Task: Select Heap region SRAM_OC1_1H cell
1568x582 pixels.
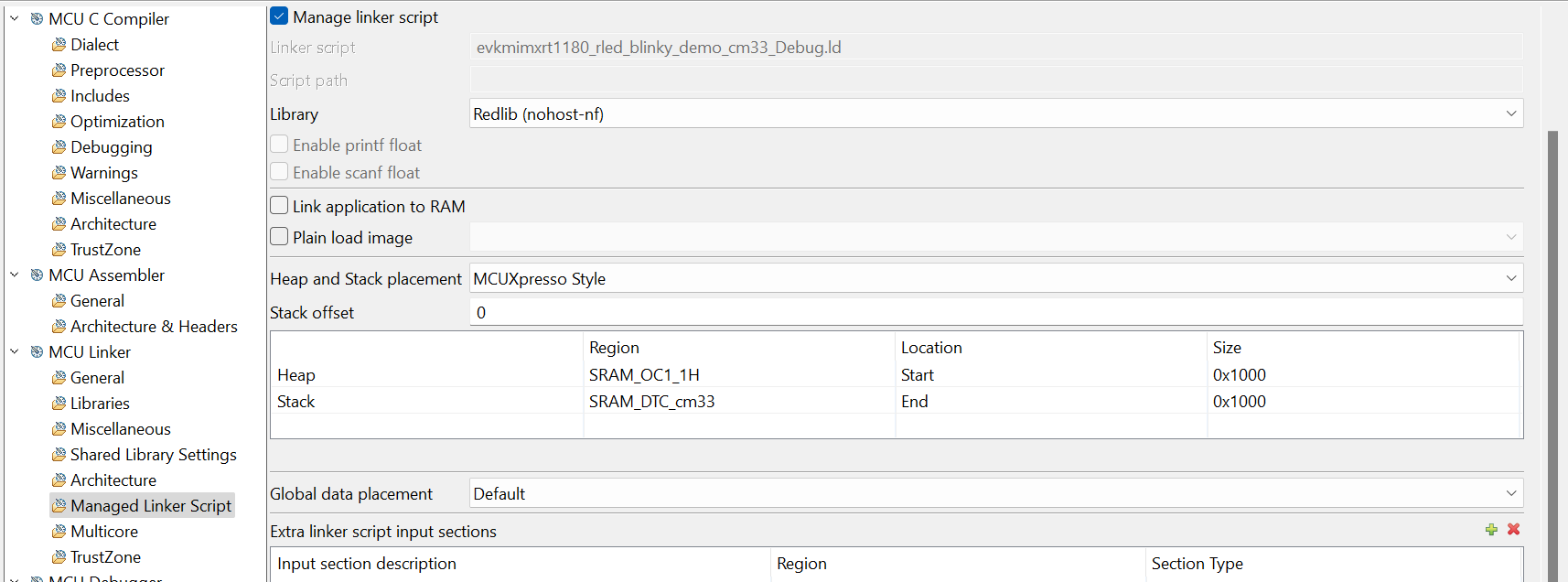Action: (644, 375)
